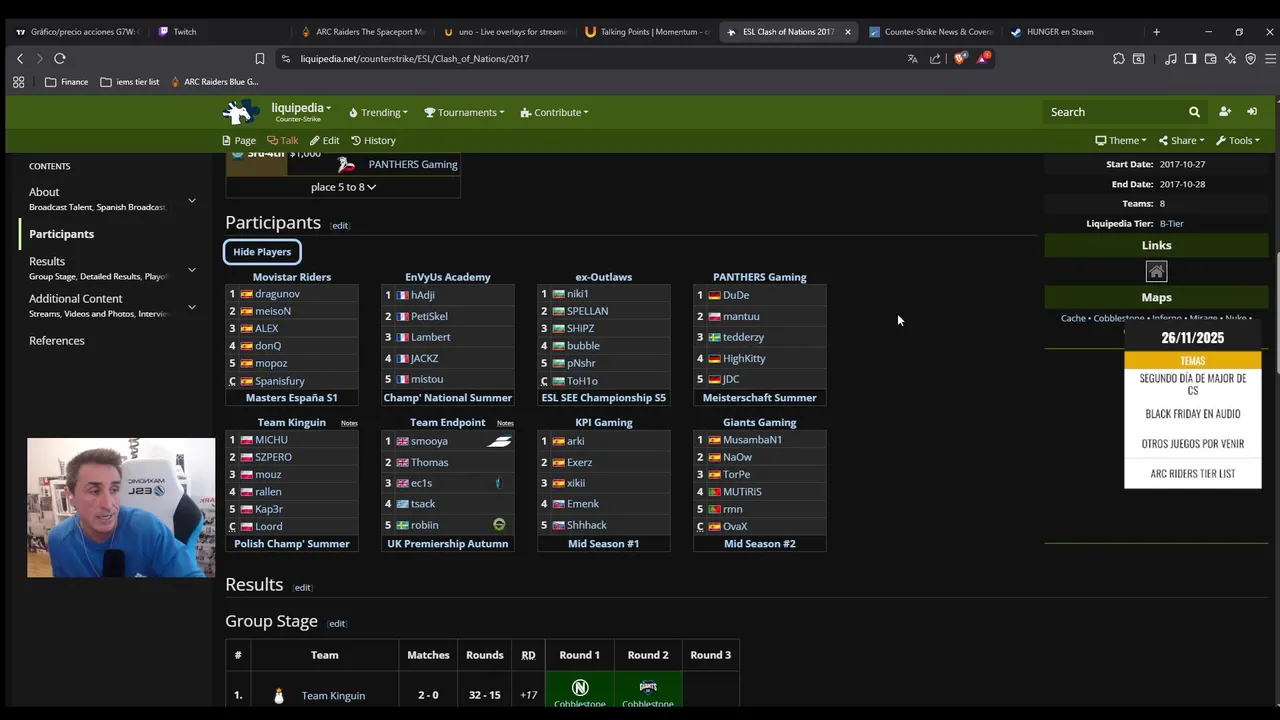Open a new browser tab with plus
Viewport: 1280px width, 720px height.
click(1156, 32)
